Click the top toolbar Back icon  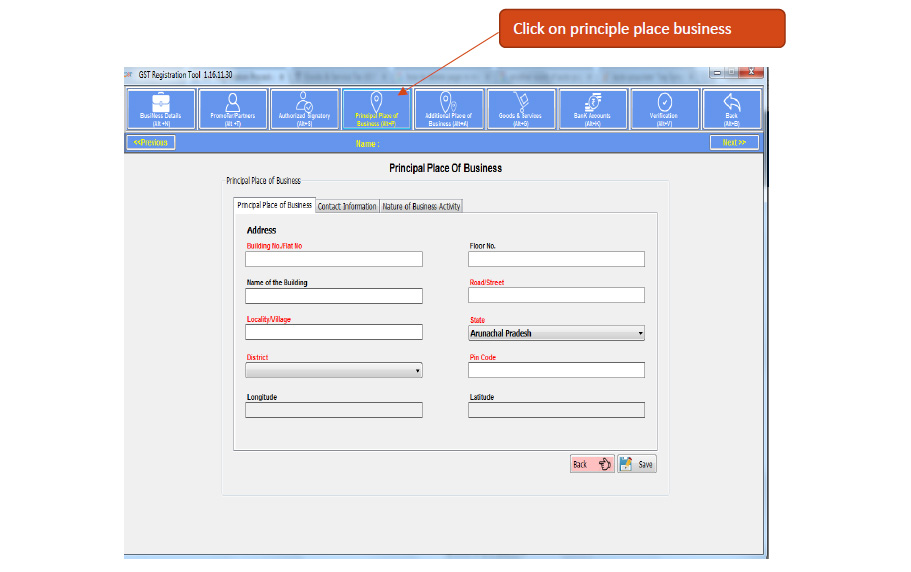731,109
